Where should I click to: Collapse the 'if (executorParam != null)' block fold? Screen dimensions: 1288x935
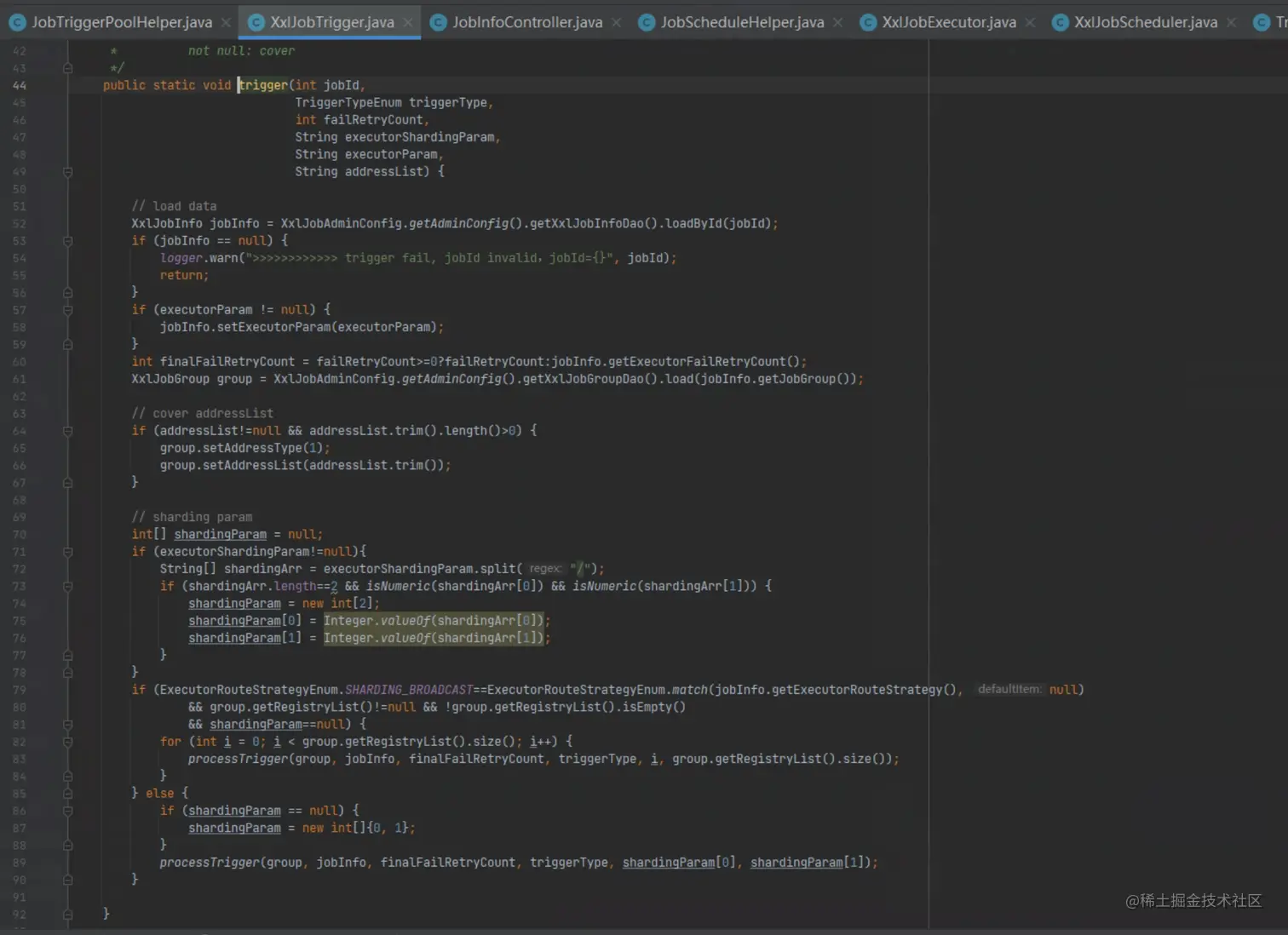tap(68, 310)
